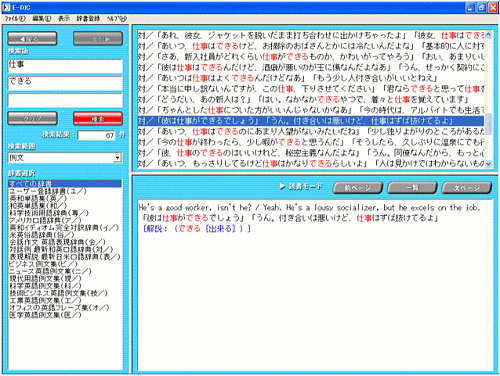Viewport: 500px width, 376px height.
Task: Select result row starting 「あれ、彼女、ジャケットを脱いだまま
Action: [311, 35]
